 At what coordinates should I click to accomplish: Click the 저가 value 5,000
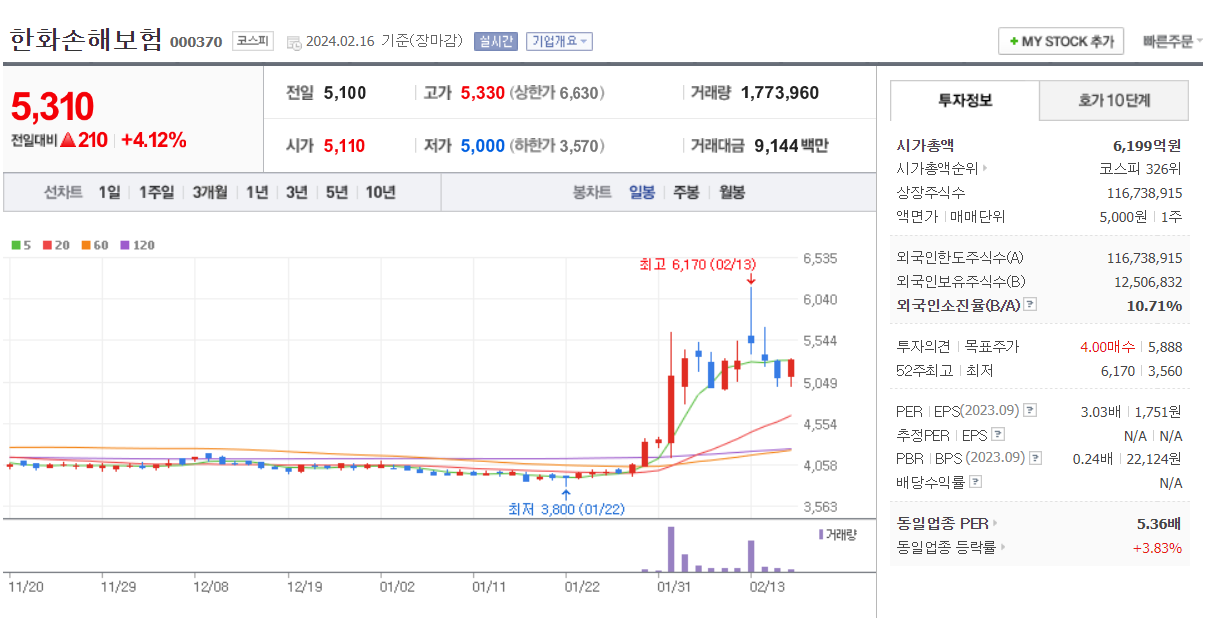483,146
